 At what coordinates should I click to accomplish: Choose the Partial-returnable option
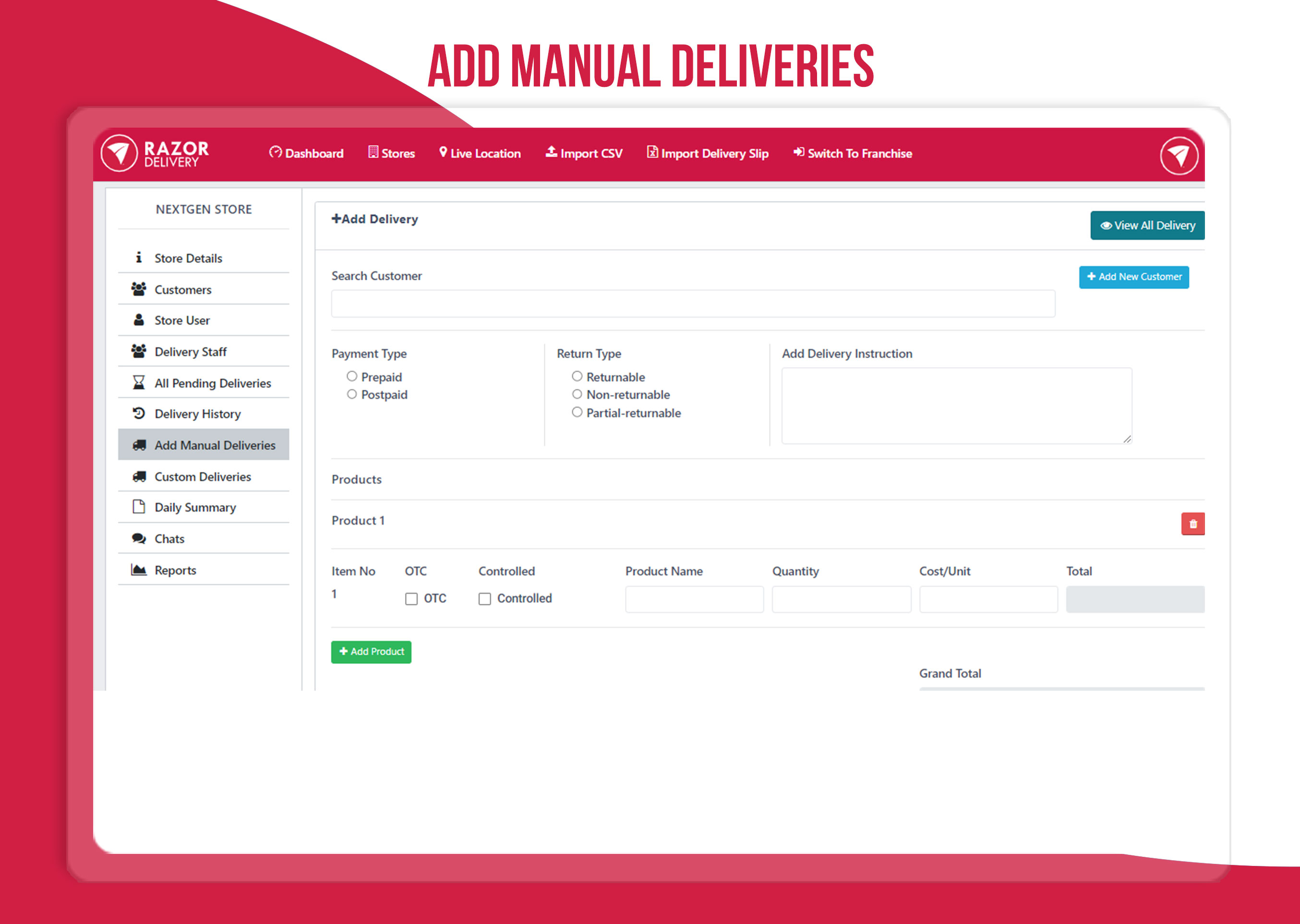click(577, 412)
